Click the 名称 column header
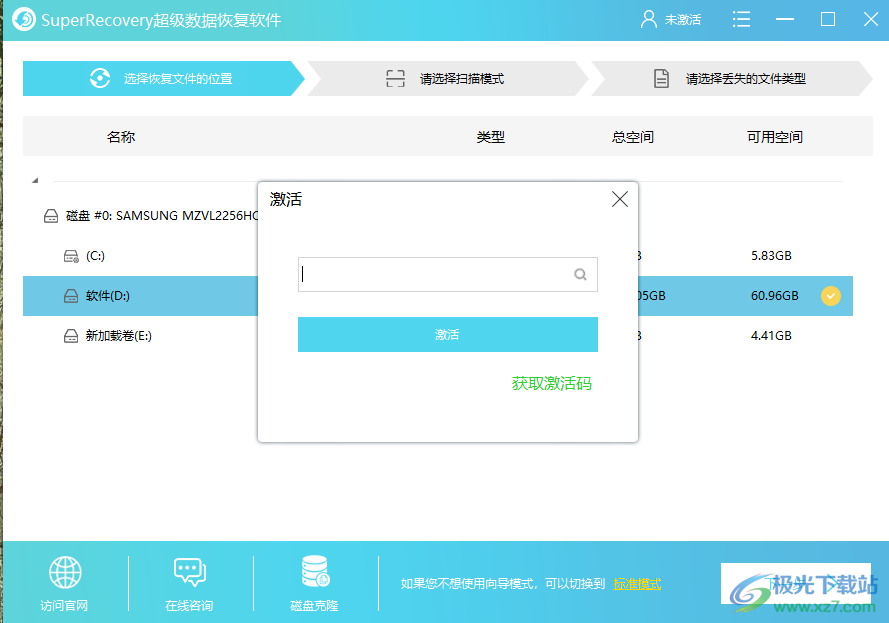This screenshot has height=623, width=889. (x=121, y=137)
